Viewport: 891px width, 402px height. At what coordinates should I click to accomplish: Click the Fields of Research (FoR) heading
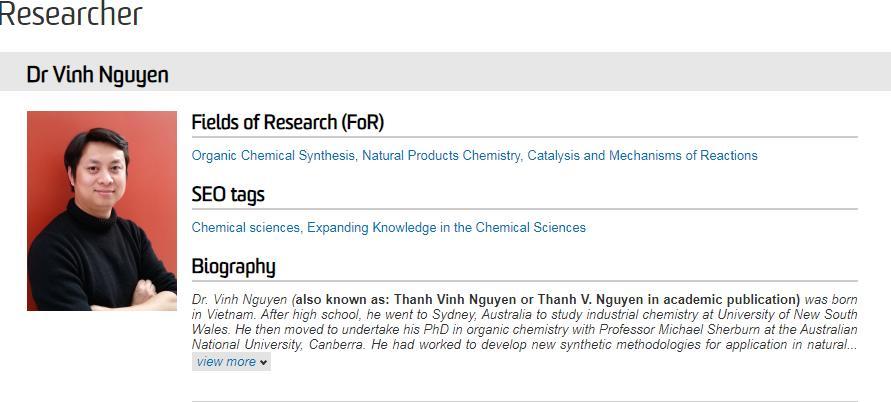tap(288, 122)
